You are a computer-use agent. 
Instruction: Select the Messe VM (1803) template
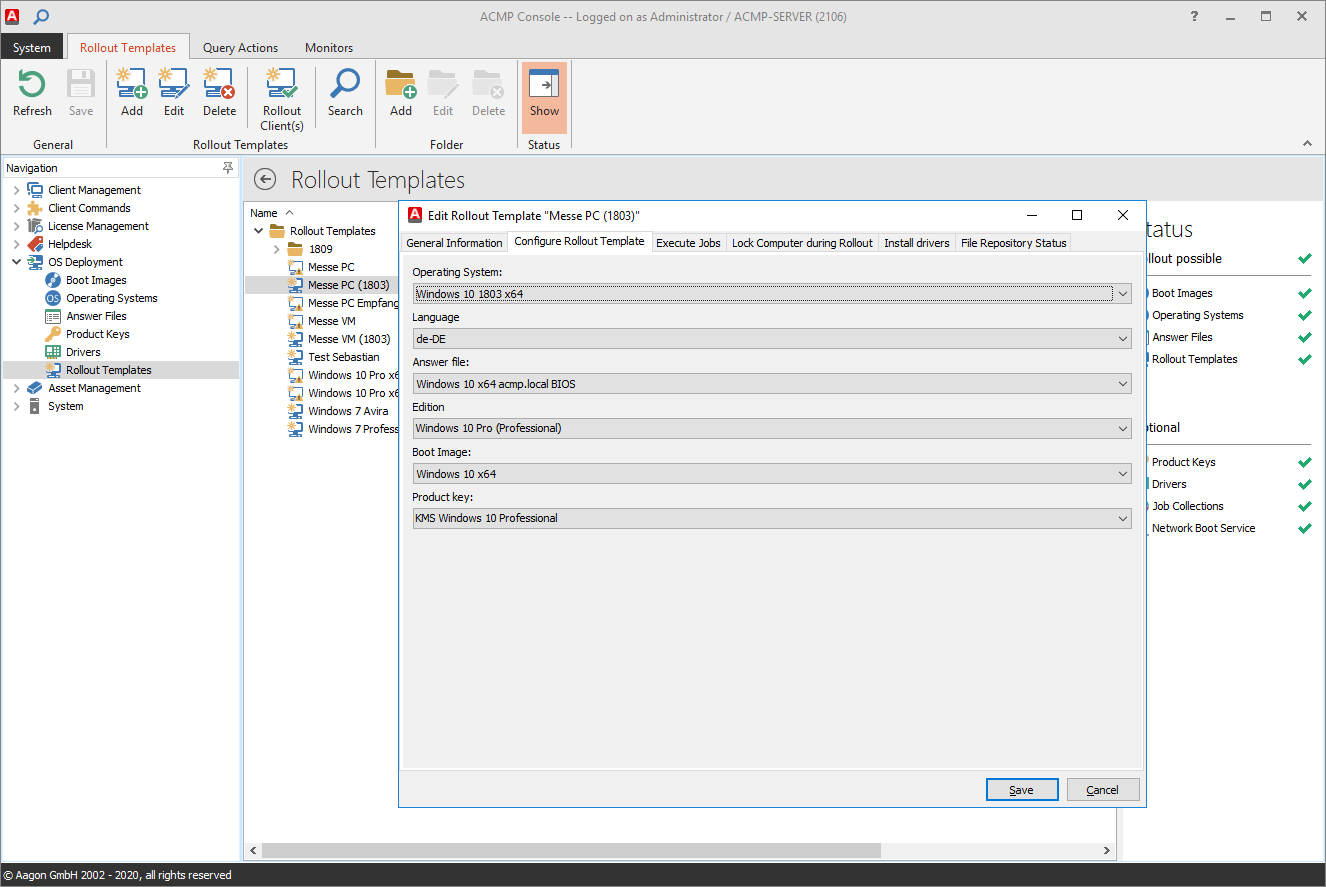coord(349,339)
